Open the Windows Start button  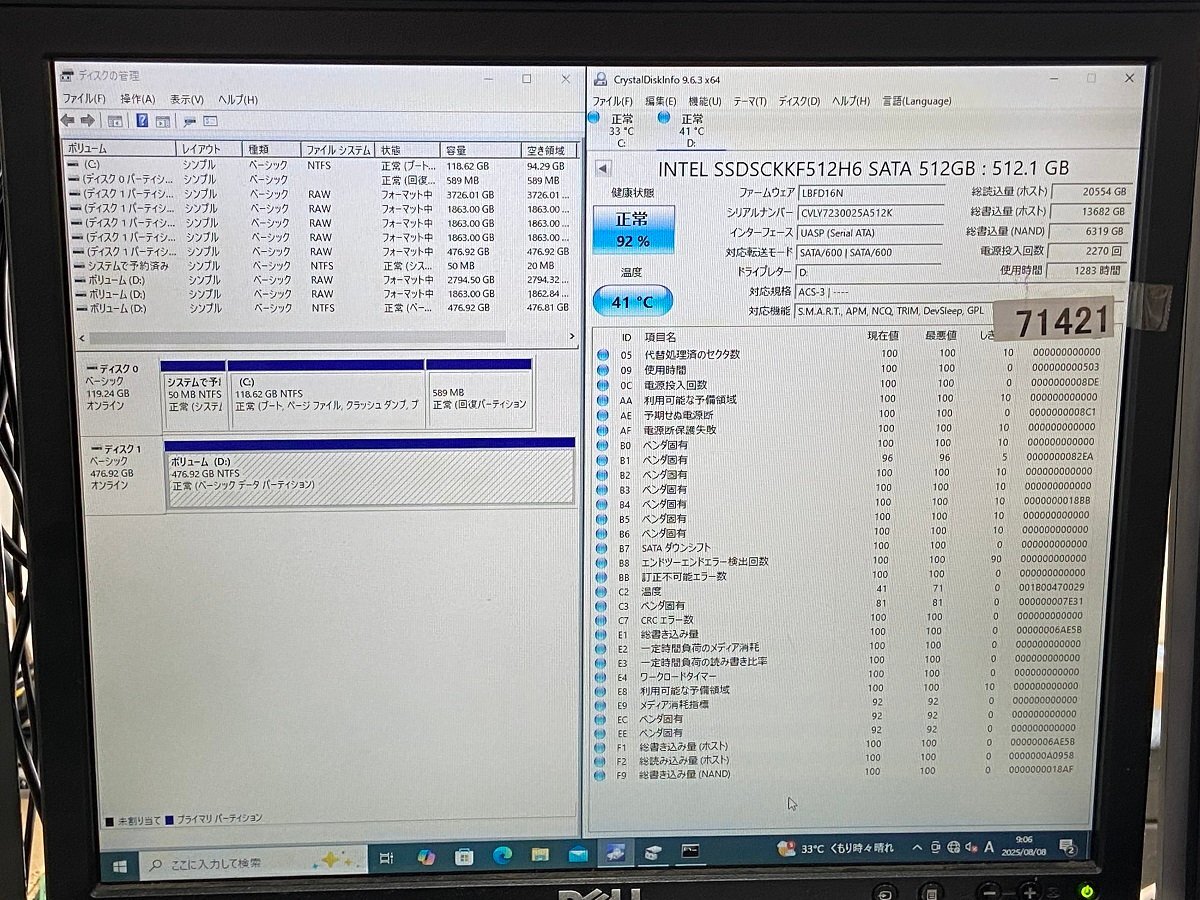[120, 865]
